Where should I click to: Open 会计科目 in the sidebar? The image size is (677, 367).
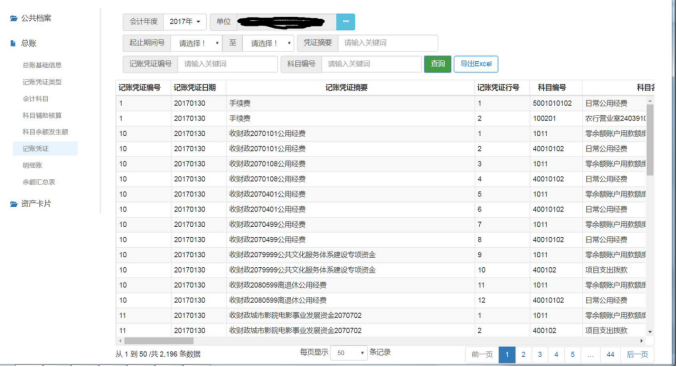(x=35, y=99)
